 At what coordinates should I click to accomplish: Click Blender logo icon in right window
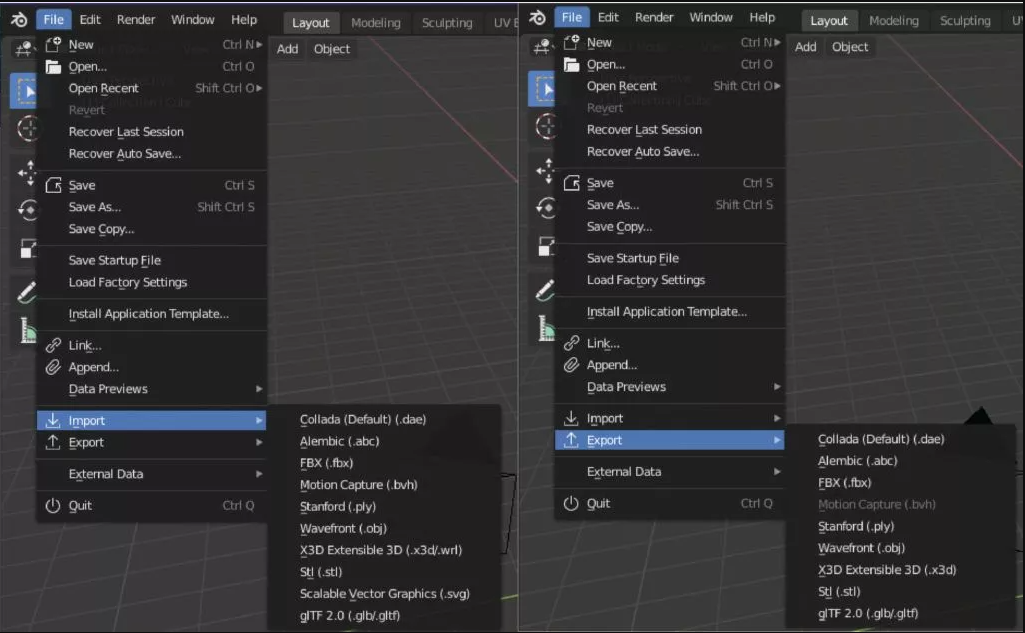coord(537,18)
